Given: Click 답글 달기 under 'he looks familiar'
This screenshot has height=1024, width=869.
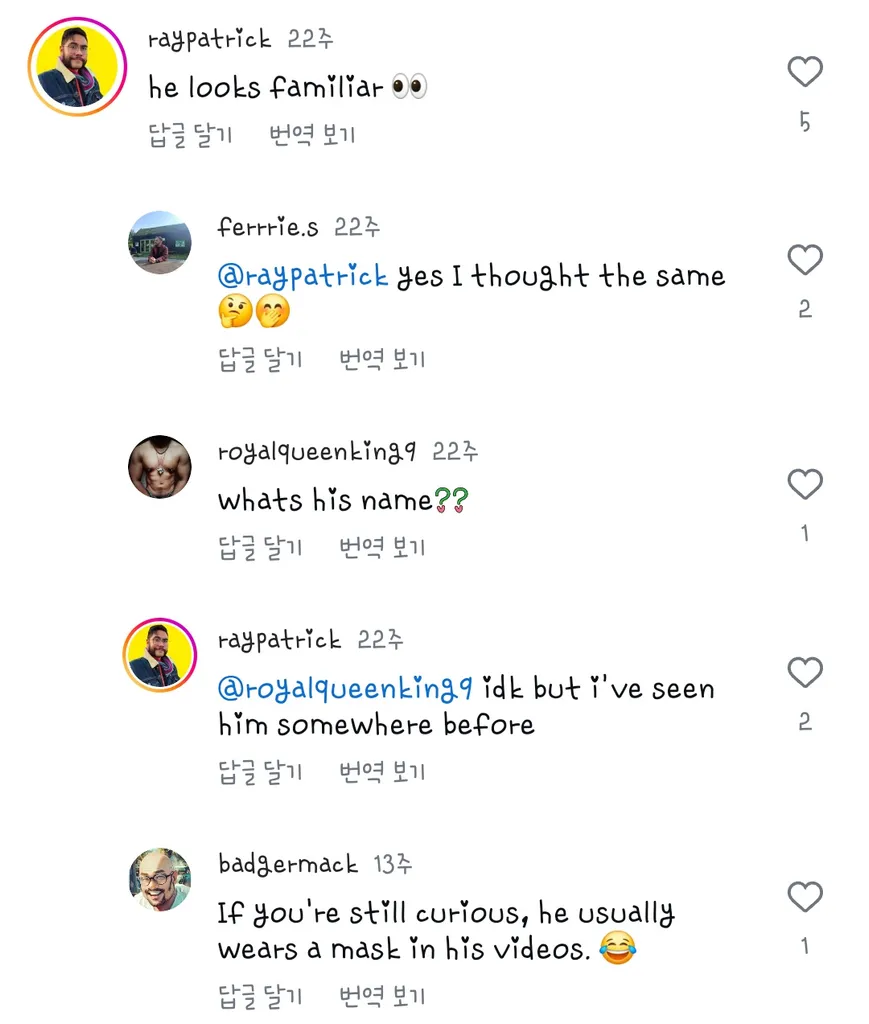Looking at the screenshot, I should [x=190, y=135].
